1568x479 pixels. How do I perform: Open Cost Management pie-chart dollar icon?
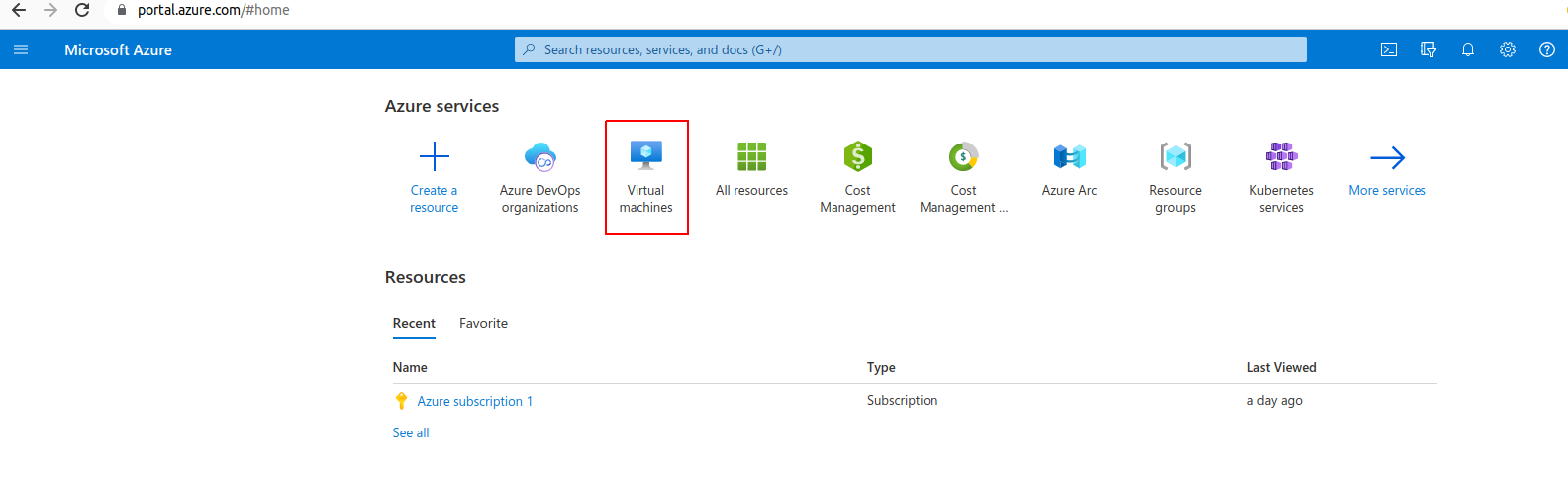(x=964, y=156)
